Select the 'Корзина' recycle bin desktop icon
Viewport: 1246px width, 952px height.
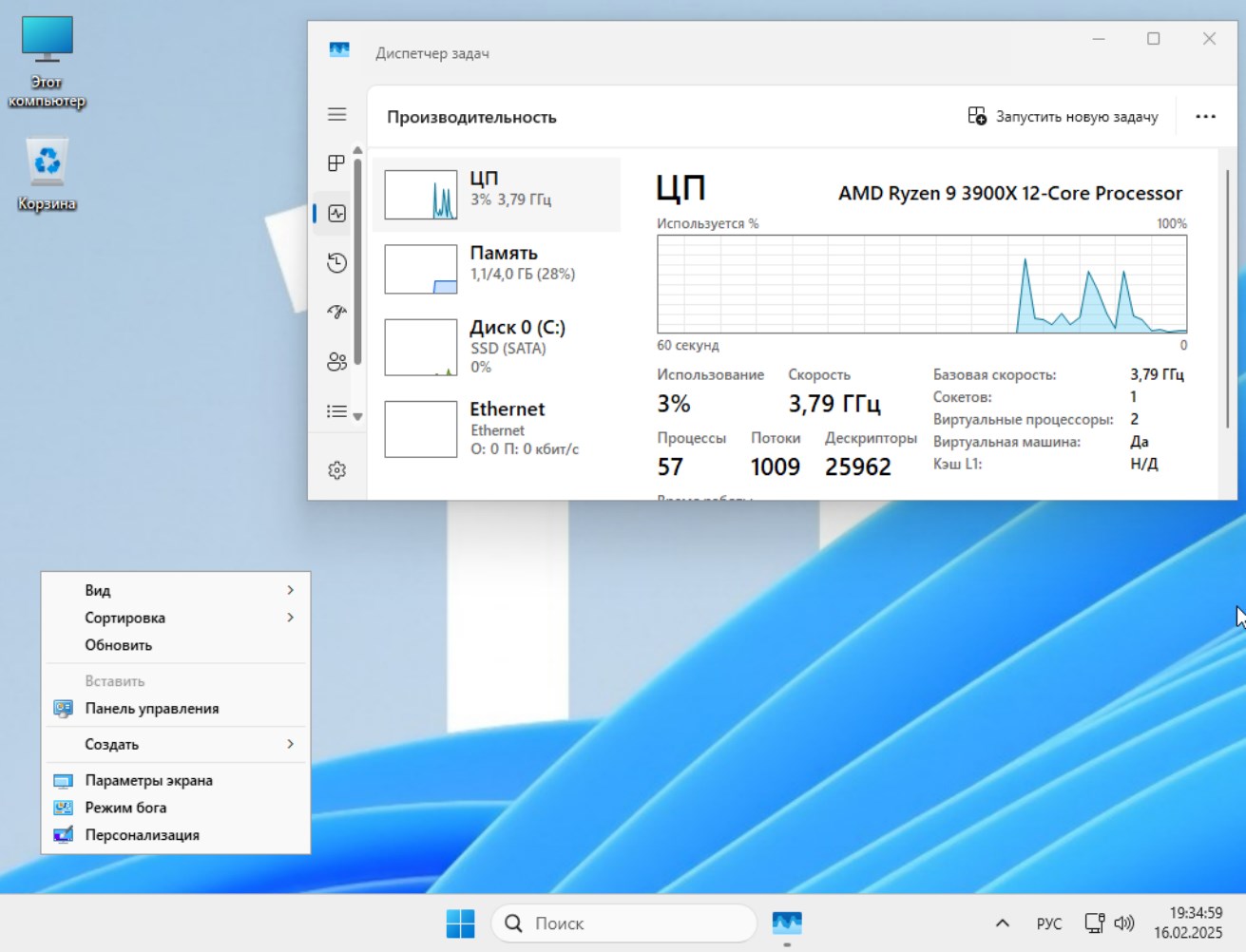click(x=47, y=175)
